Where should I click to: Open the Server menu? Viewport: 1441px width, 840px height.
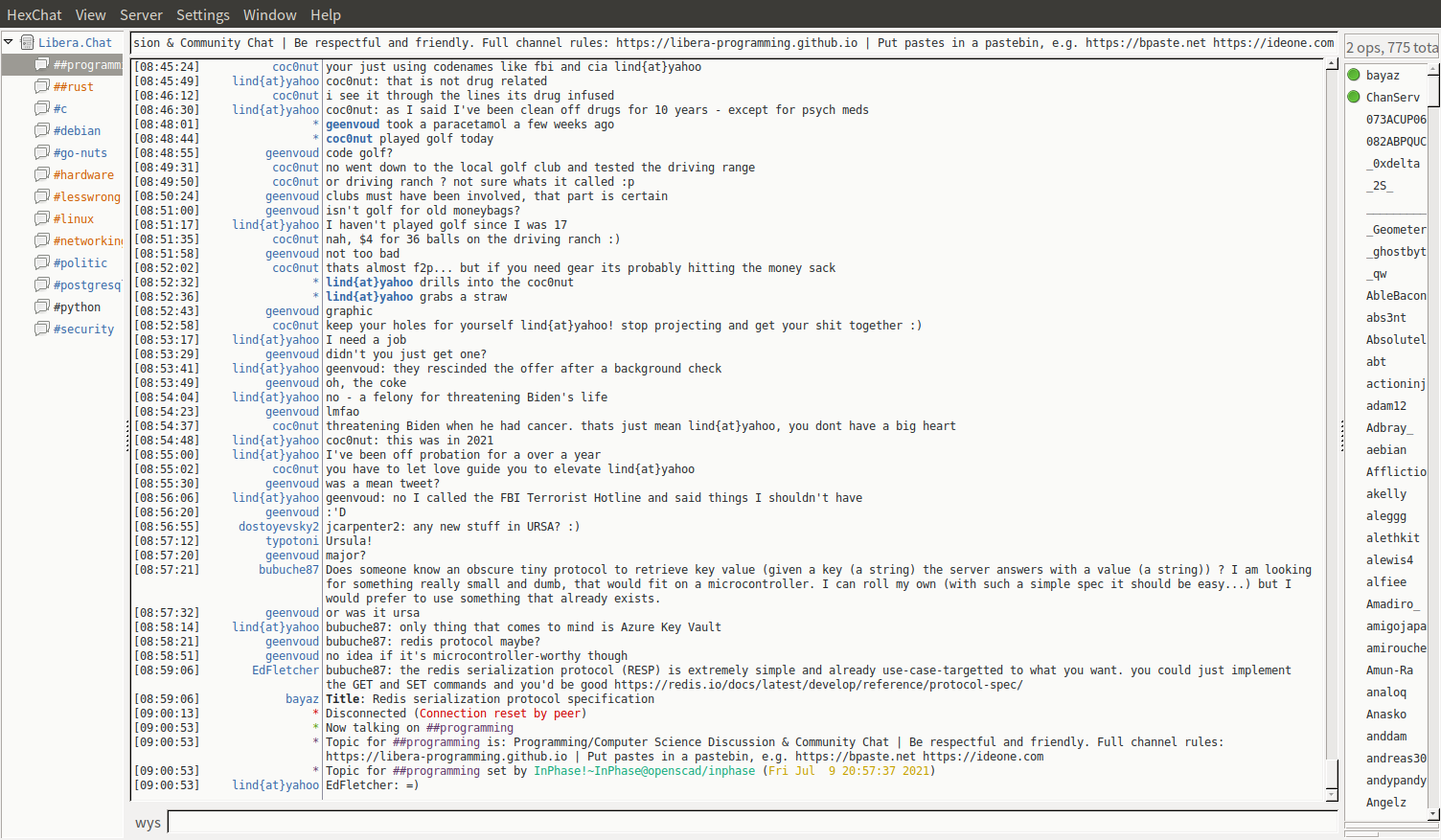141,14
